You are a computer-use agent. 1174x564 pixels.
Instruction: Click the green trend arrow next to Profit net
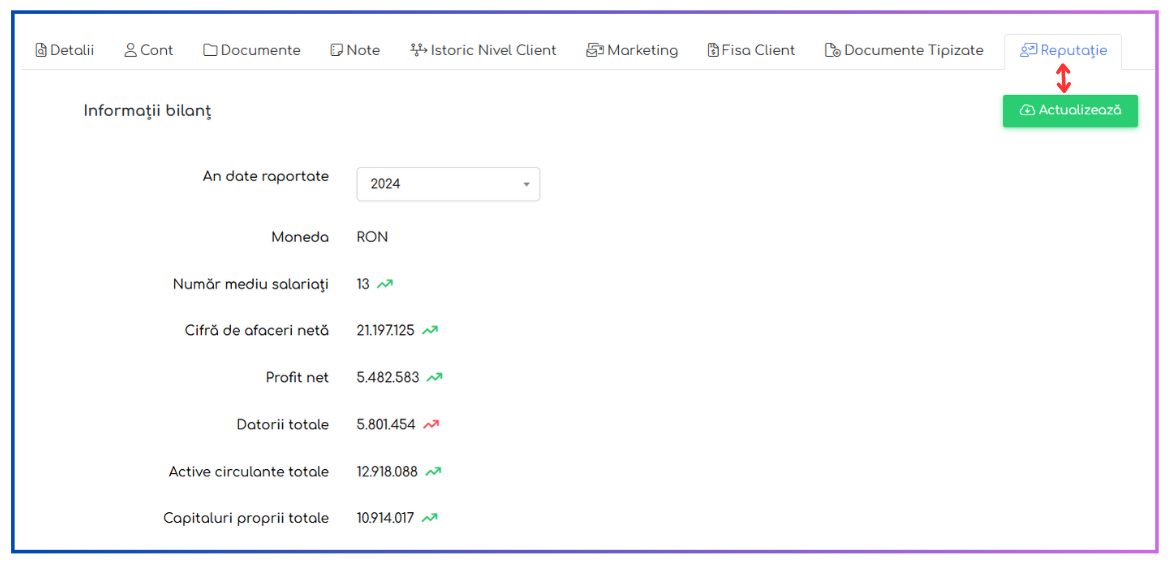click(x=434, y=377)
